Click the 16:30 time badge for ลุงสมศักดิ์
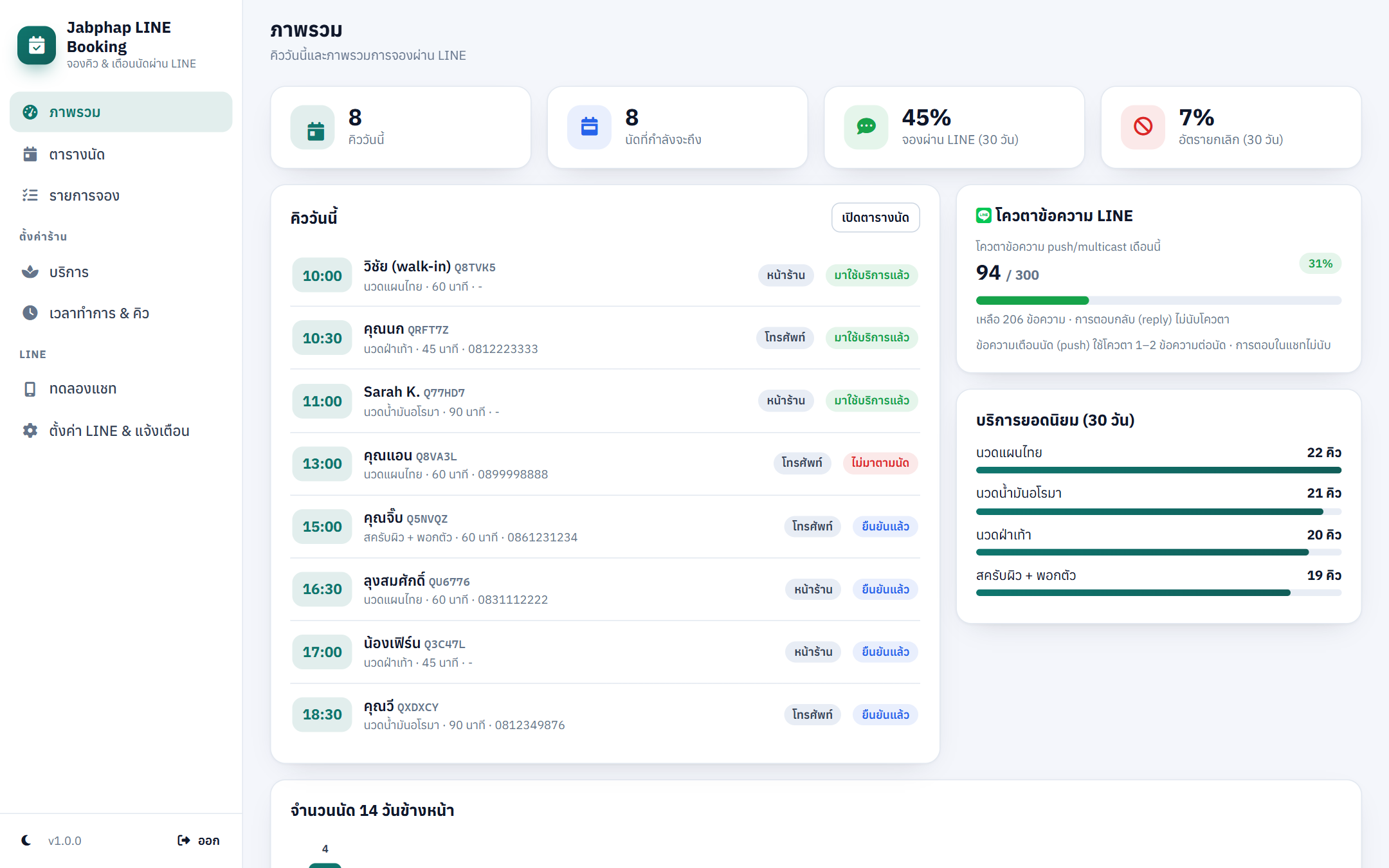 (x=322, y=589)
